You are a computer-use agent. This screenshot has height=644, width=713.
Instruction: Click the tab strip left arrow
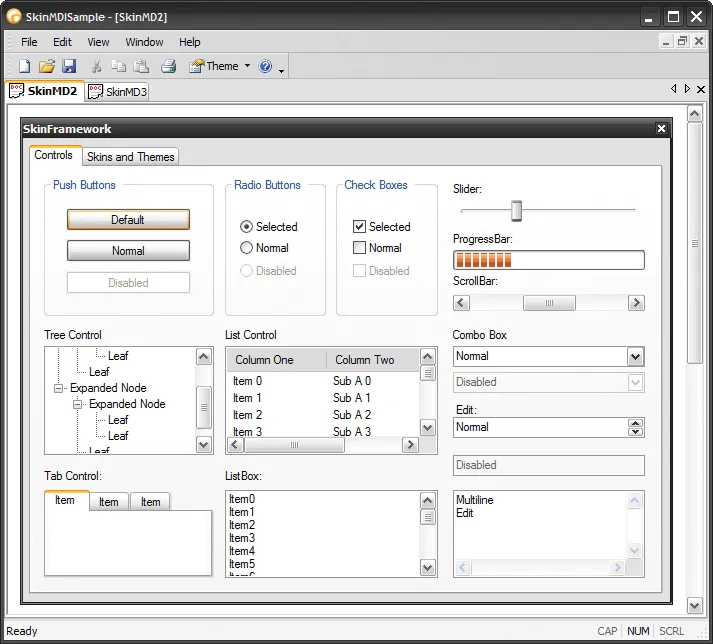click(673, 89)
